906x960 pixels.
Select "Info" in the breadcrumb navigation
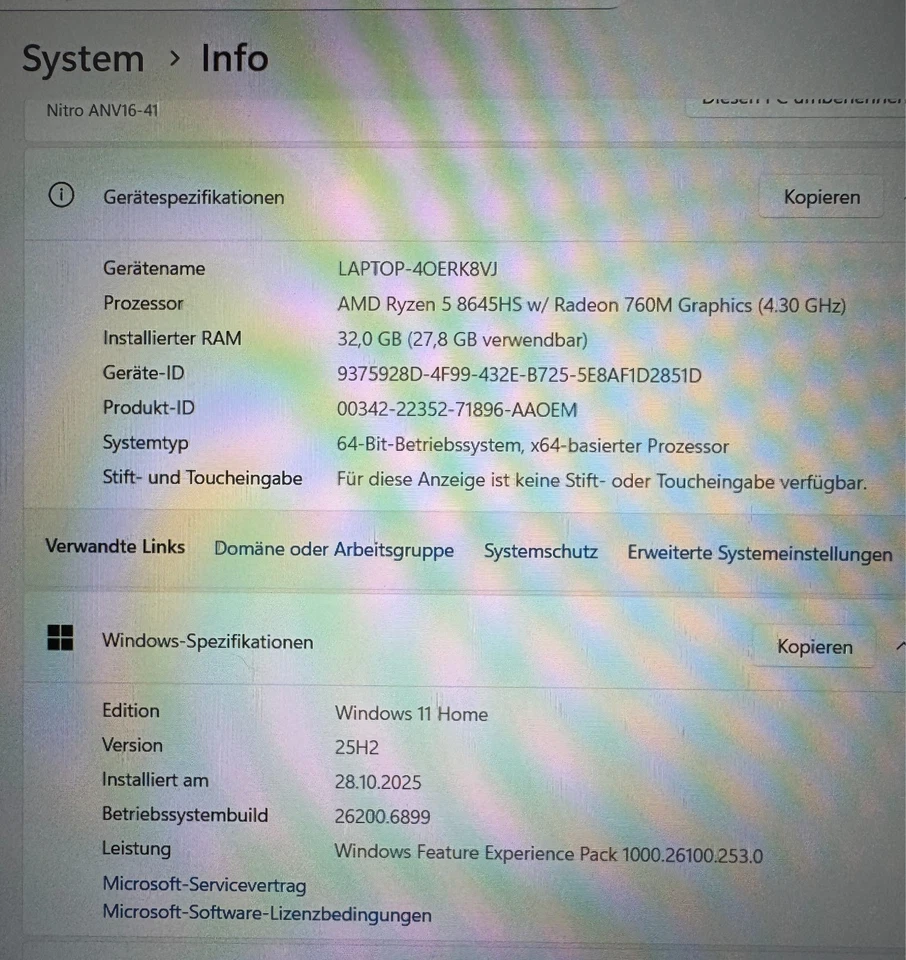[x=234, y=59]
